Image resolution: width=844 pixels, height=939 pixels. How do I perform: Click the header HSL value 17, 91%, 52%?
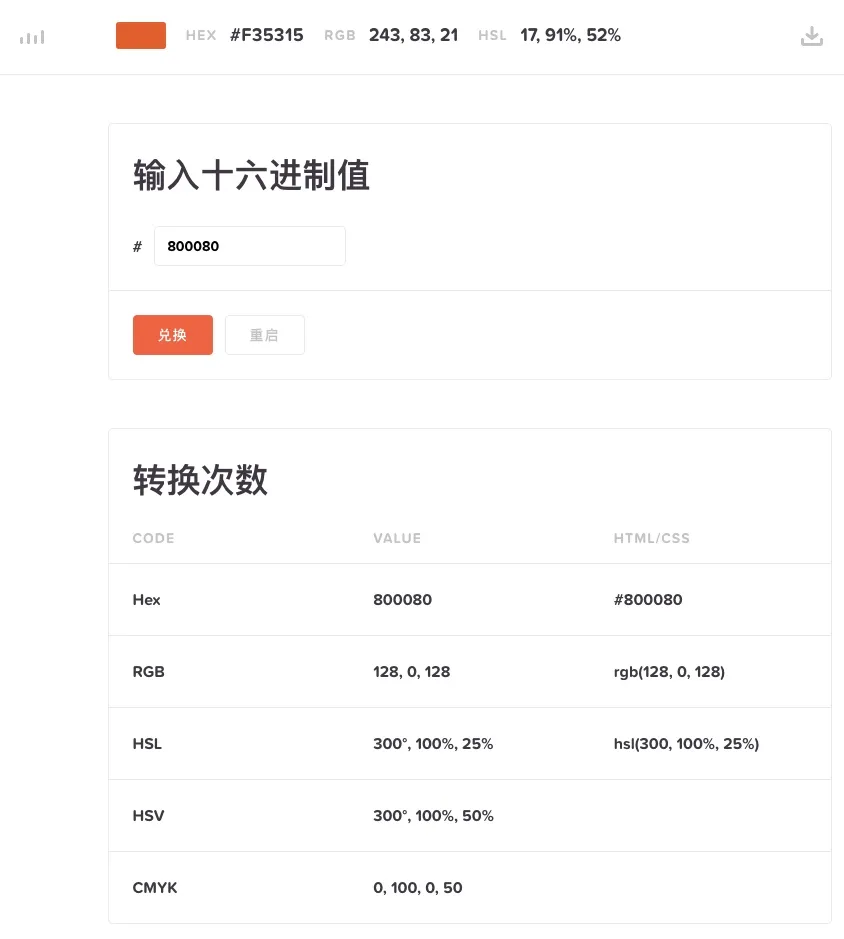point(570,36)
